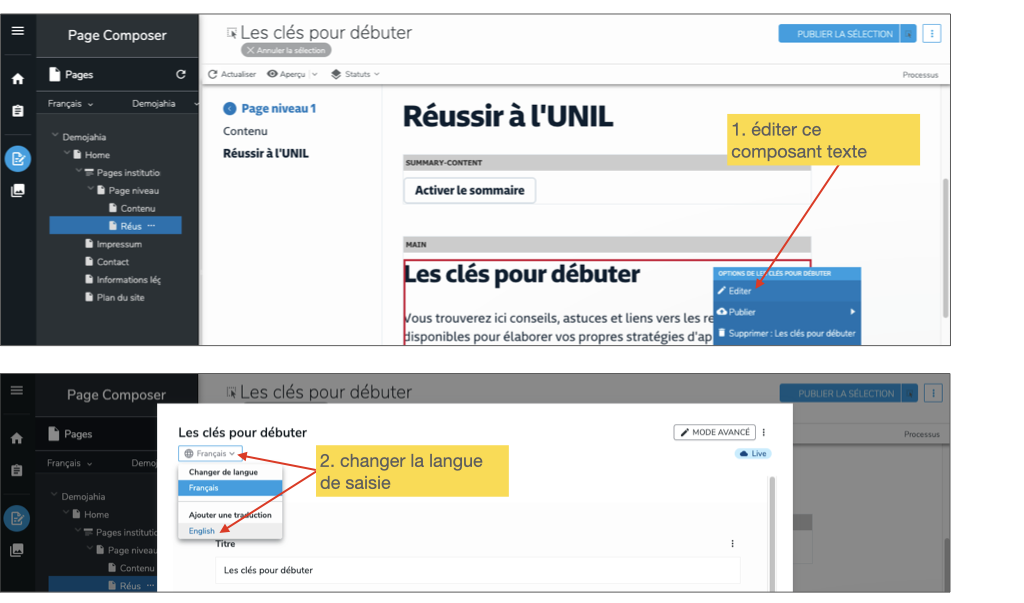Viewport: 1024px width, 603px height.
Task: Click the Titre input field
Action: (x=477, y=570)
